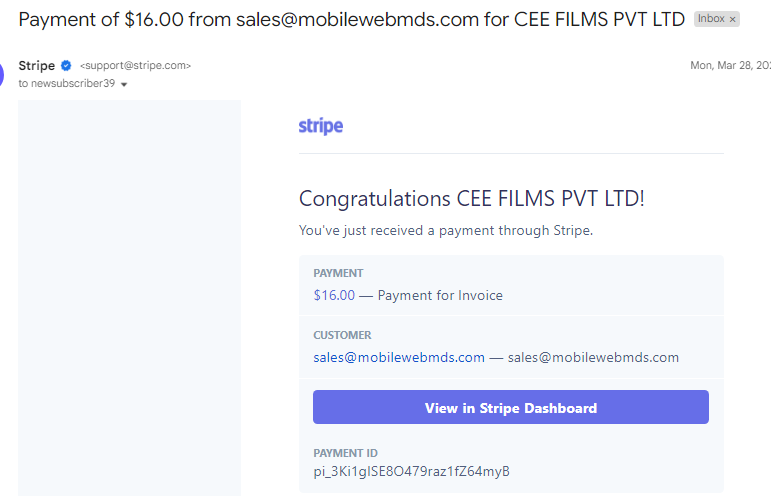Click sender name Stripe
The height and width of the screenshot is (496, 771).
tap(36, 65)
